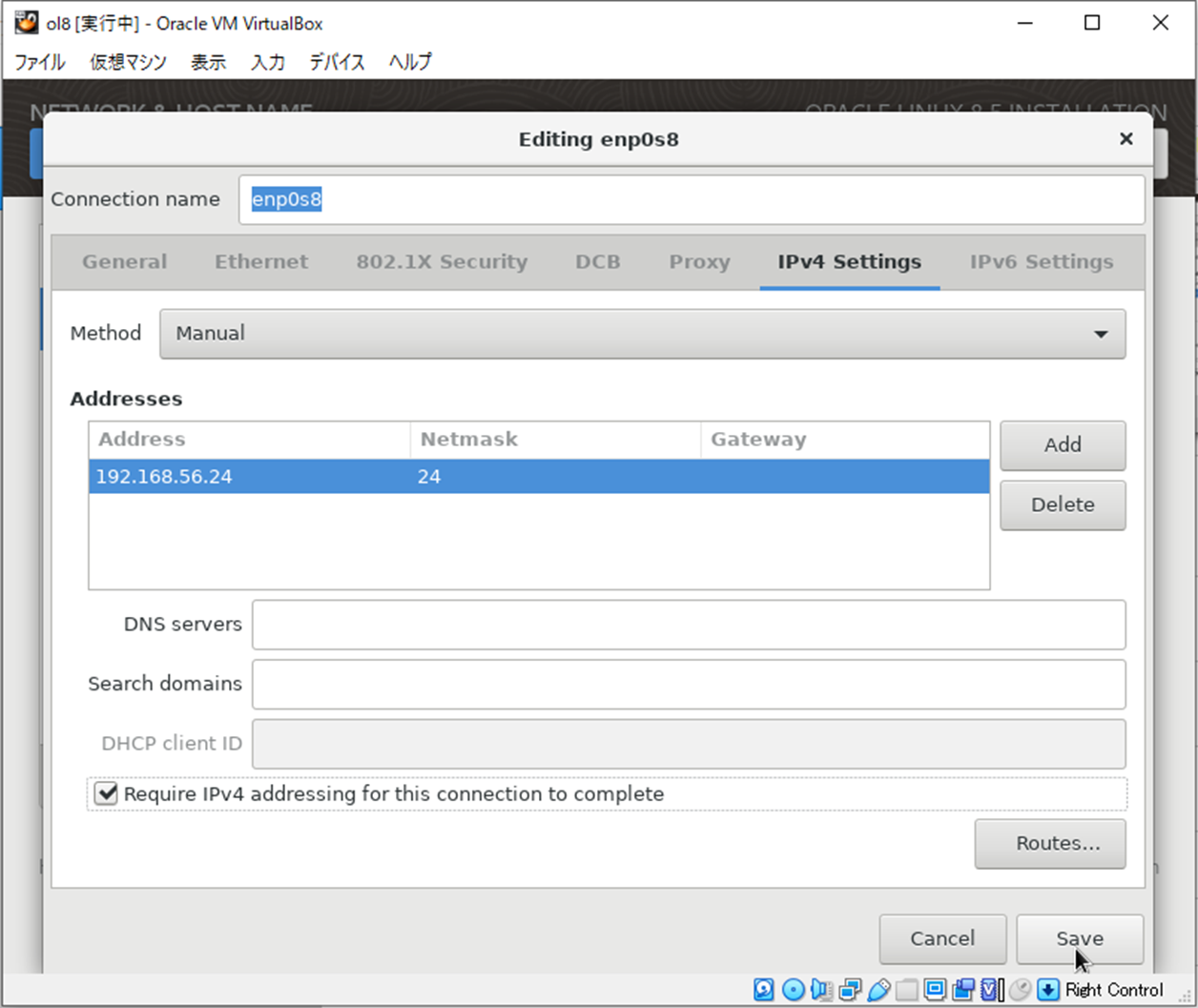Click the Right Control host key label

click(x=1114, y=990)
